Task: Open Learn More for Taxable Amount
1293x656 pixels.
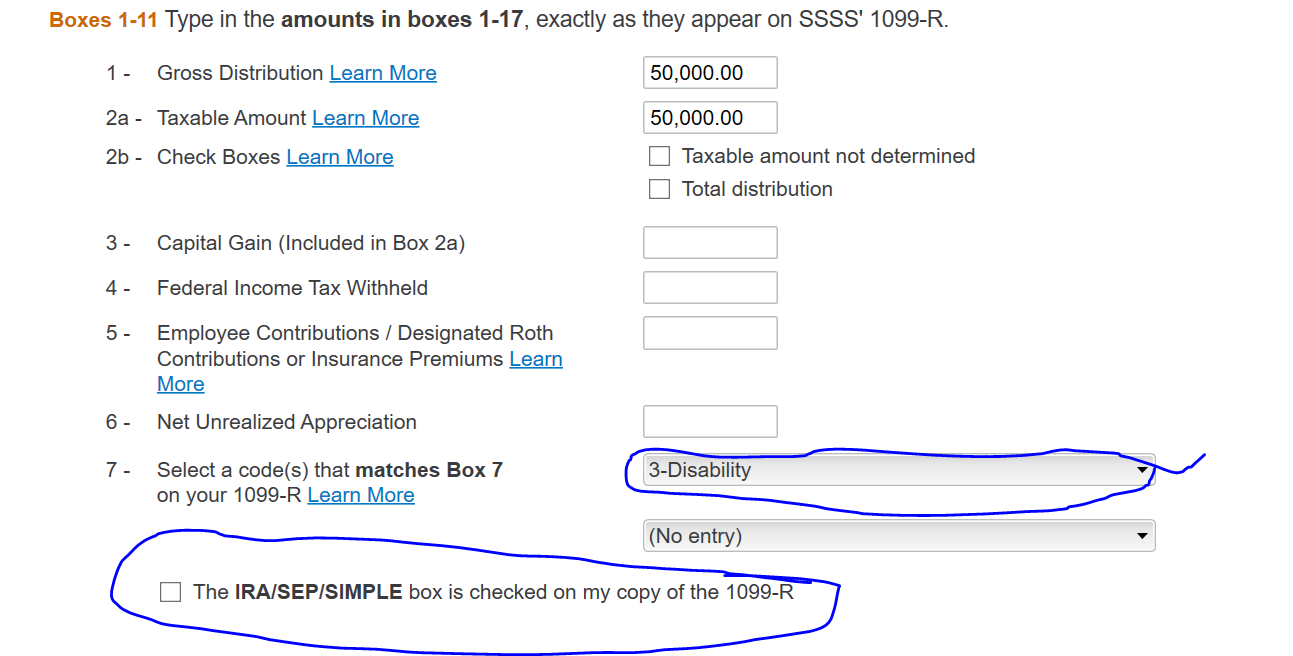Action: 365,118
